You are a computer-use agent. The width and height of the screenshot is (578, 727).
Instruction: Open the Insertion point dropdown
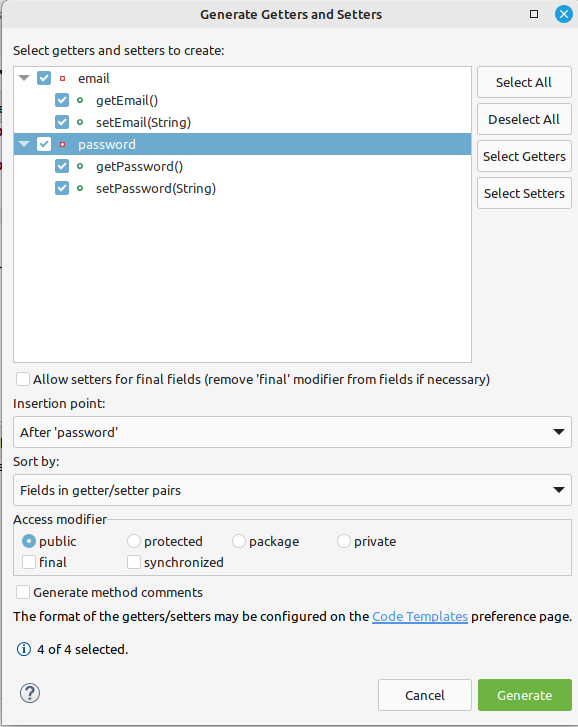pos(292,432)
